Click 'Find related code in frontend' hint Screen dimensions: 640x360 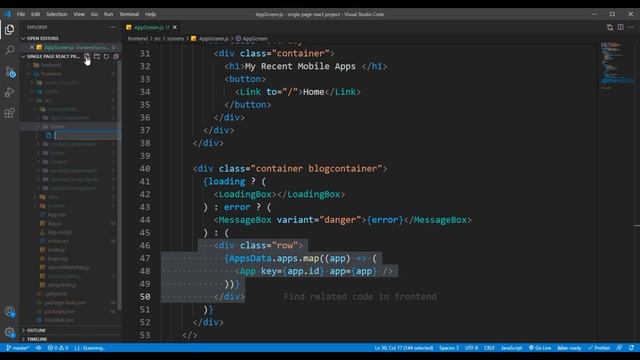pos(360,297)
